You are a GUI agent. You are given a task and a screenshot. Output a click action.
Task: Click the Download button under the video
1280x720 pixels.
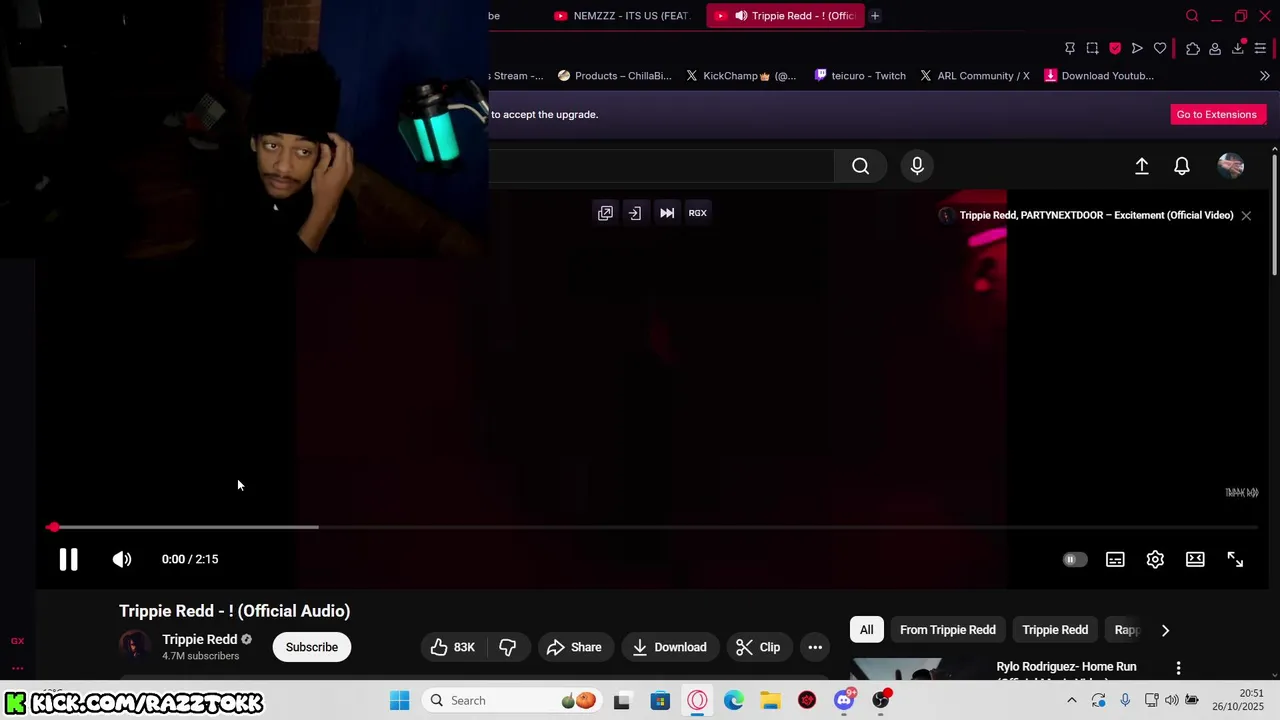click(x=669, y=647)
